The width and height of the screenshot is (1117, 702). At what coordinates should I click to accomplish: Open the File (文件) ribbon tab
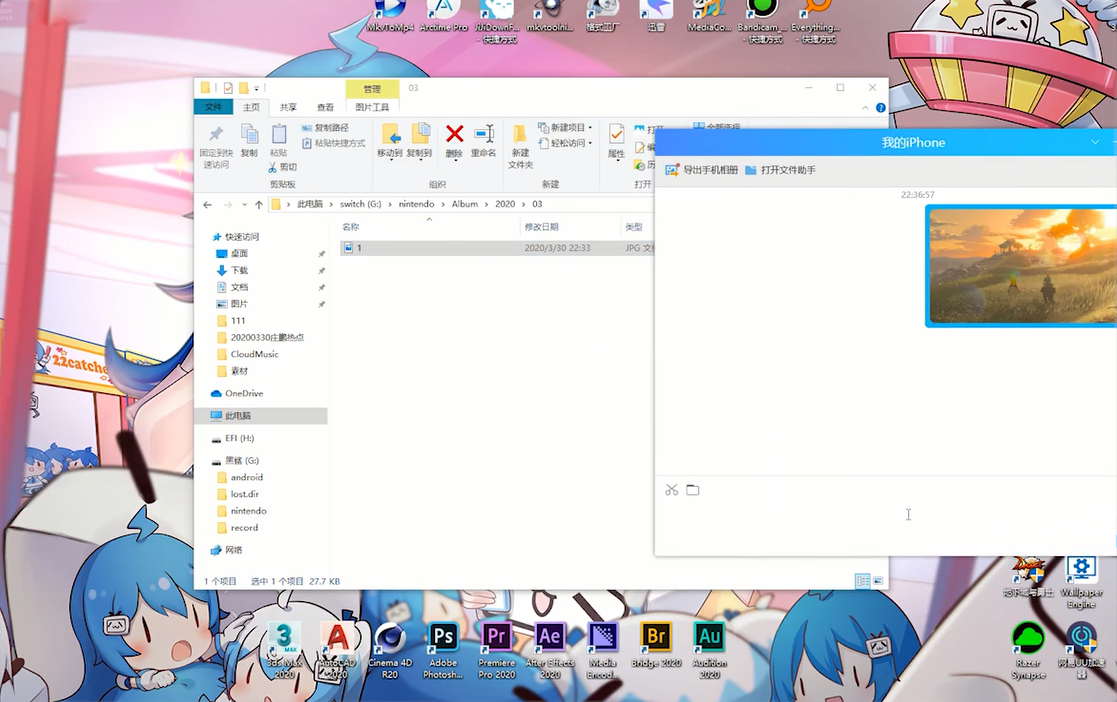click(214, 107)
